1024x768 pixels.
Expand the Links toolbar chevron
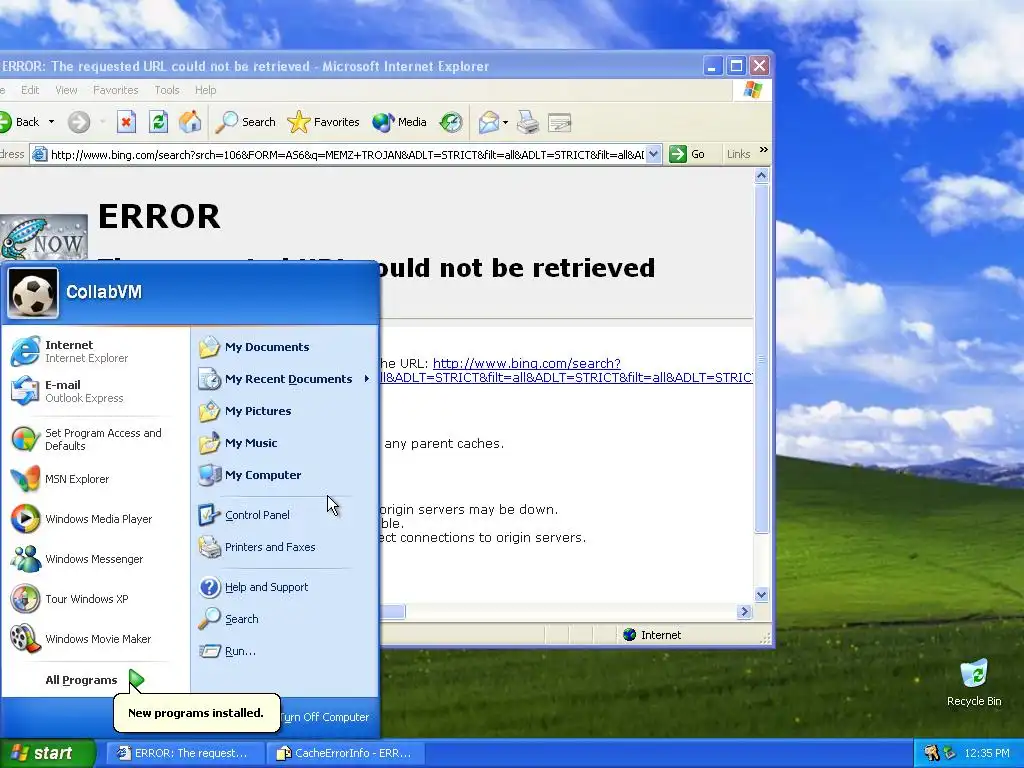click(x=763, y=150)
